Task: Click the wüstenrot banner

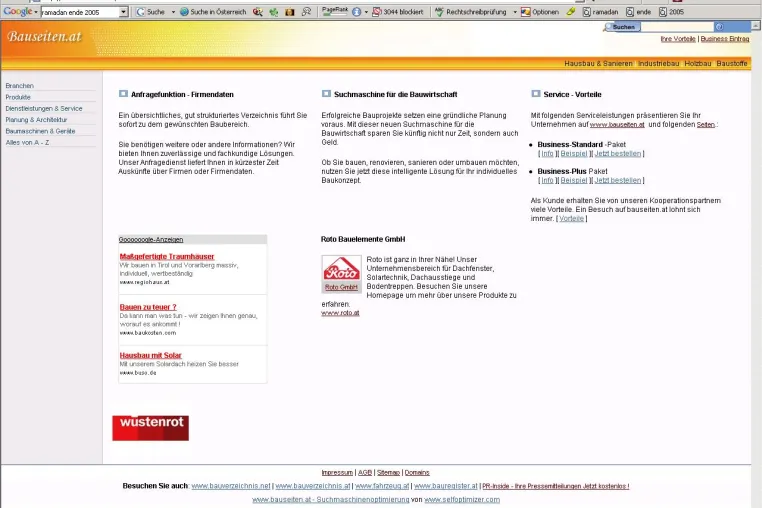Action: [151, 428]
